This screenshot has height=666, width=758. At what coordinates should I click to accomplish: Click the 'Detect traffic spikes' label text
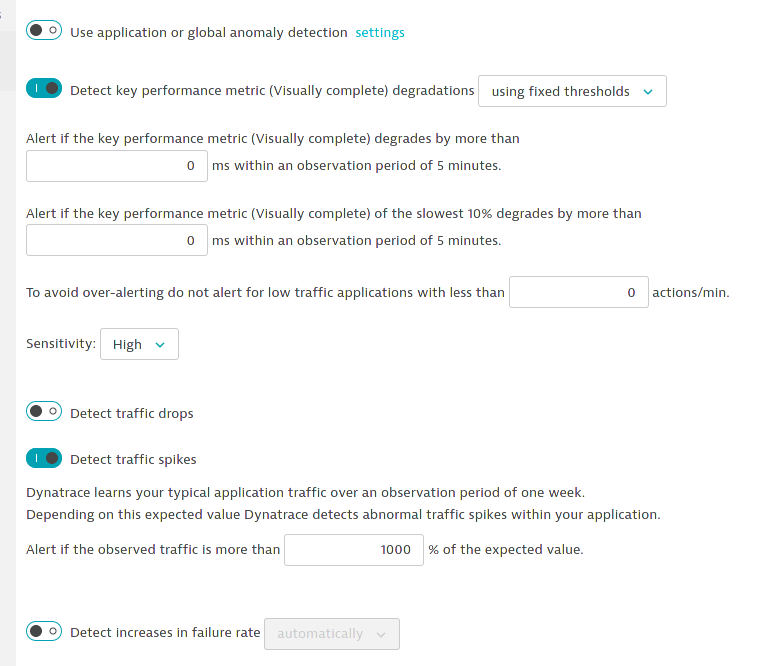[133, 460]
